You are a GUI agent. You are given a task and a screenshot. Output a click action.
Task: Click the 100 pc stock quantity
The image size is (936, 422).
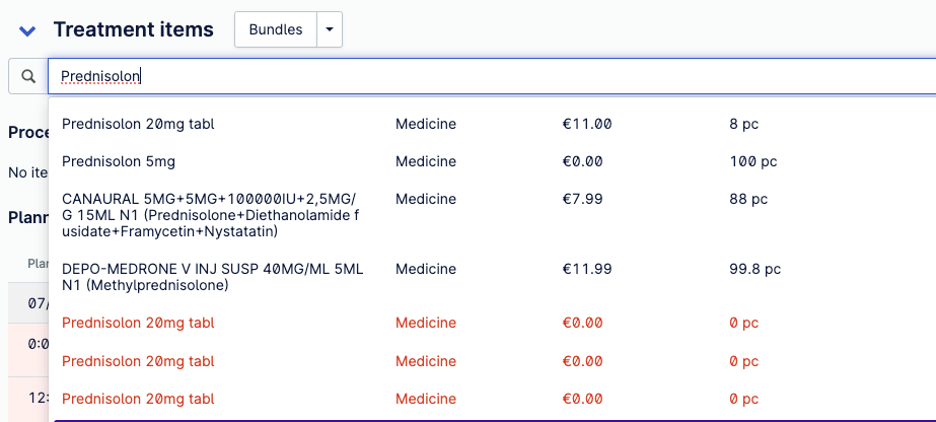tap(753, 161)
